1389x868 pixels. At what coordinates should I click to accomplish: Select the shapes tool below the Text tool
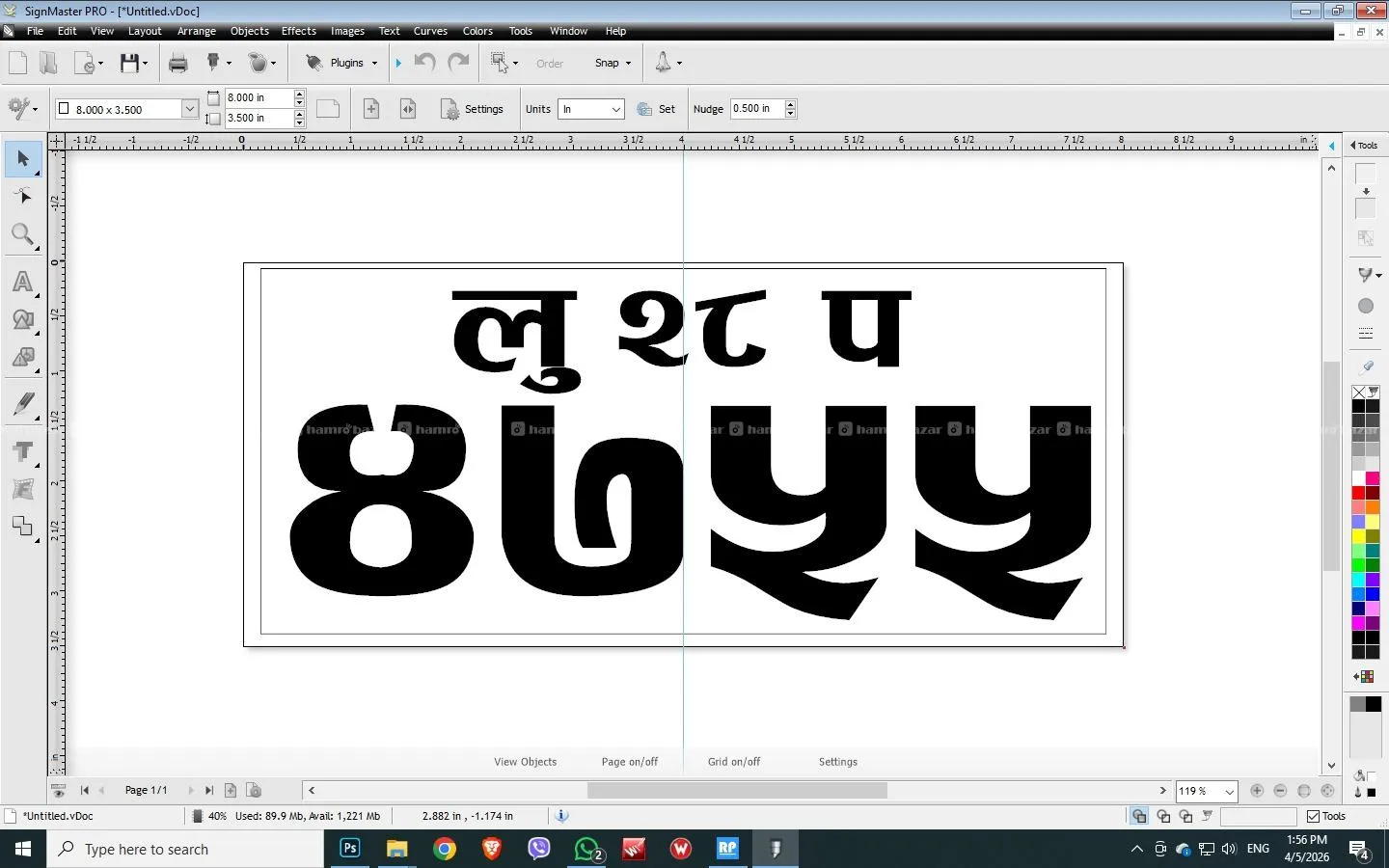tap(23, 319)
